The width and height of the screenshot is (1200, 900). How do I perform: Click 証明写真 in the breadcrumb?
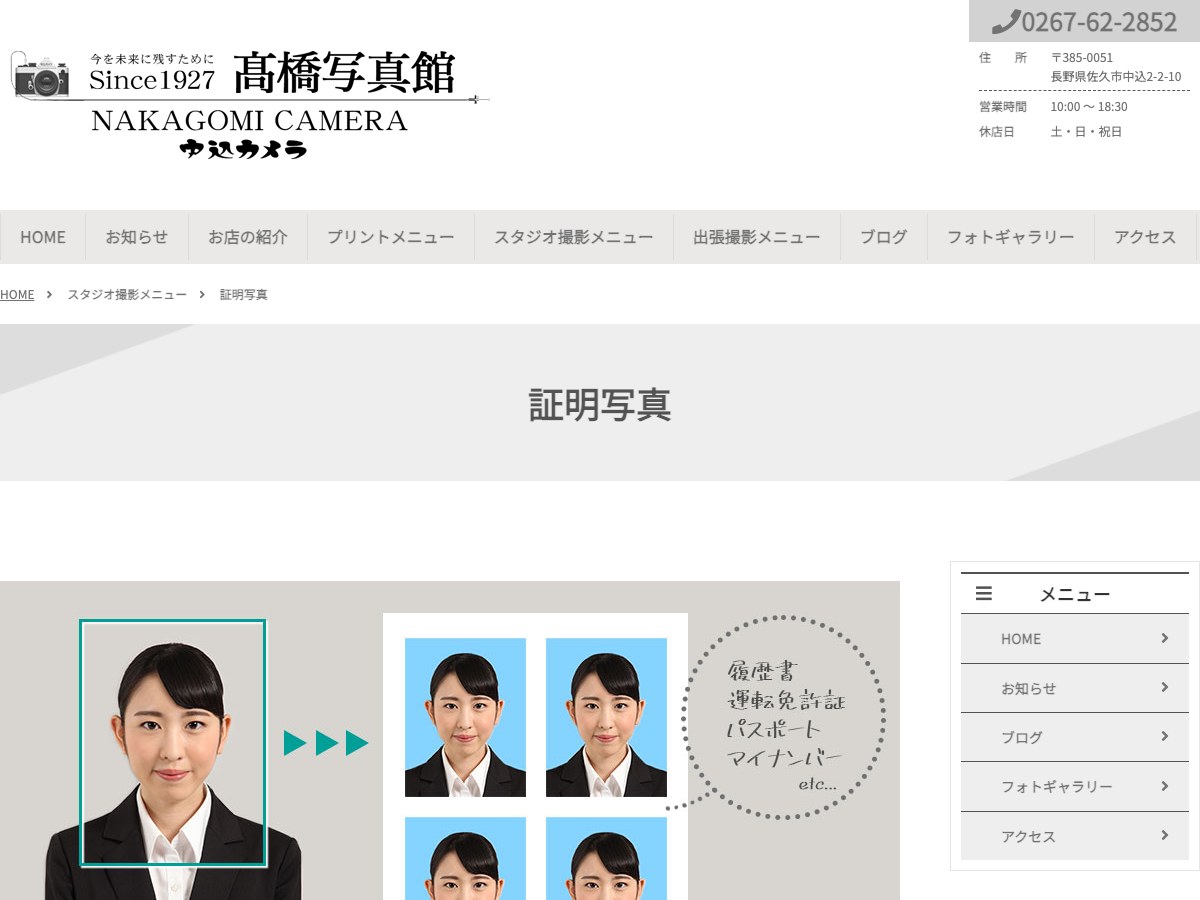tap(244, 294)
